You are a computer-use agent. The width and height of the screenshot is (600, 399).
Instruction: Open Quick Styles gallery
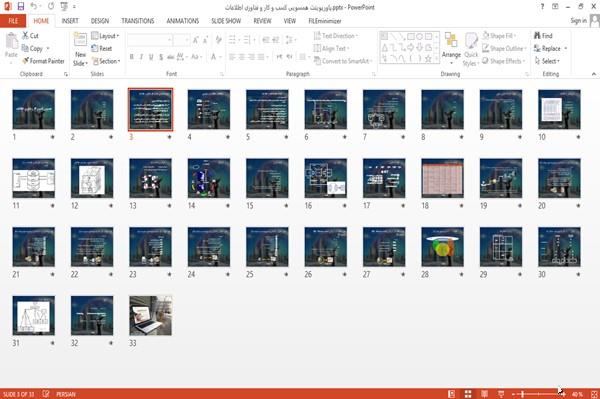click(471, 50)
